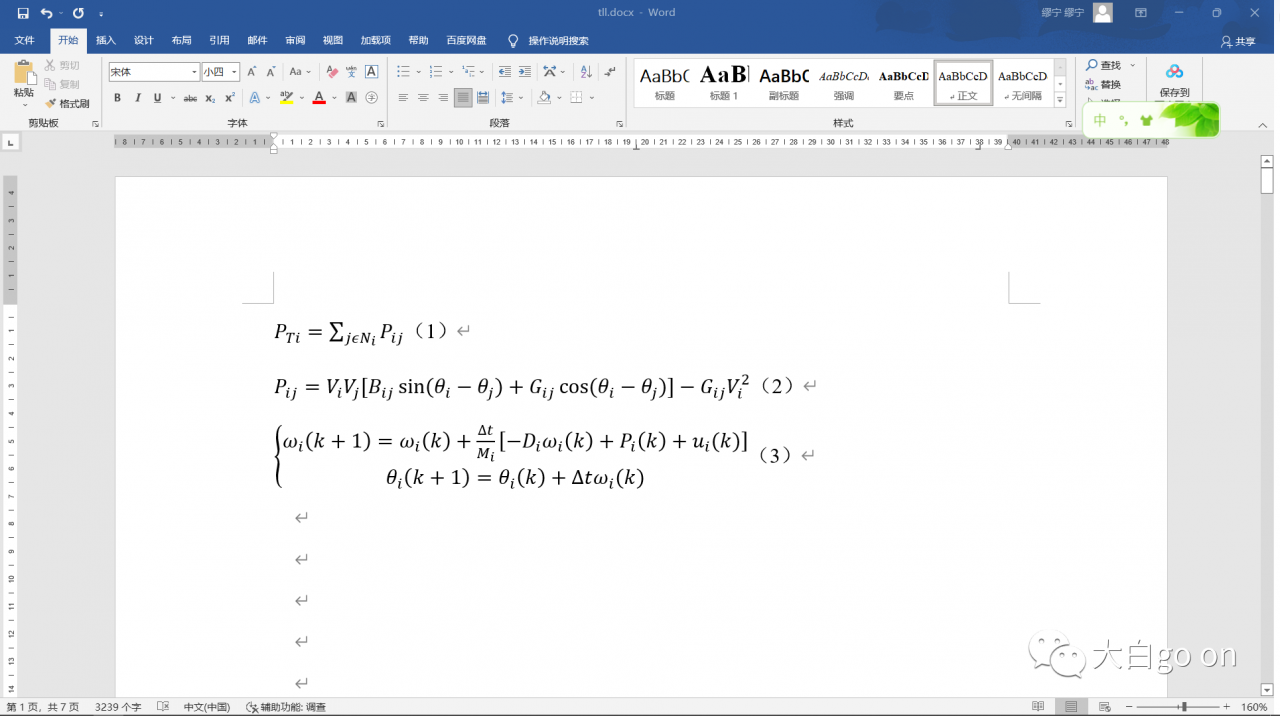Image resolution: width=1280 pixels, height=716 pixels.
Task: Click the character border (A box) icon
Action: [x=371, y=72]
